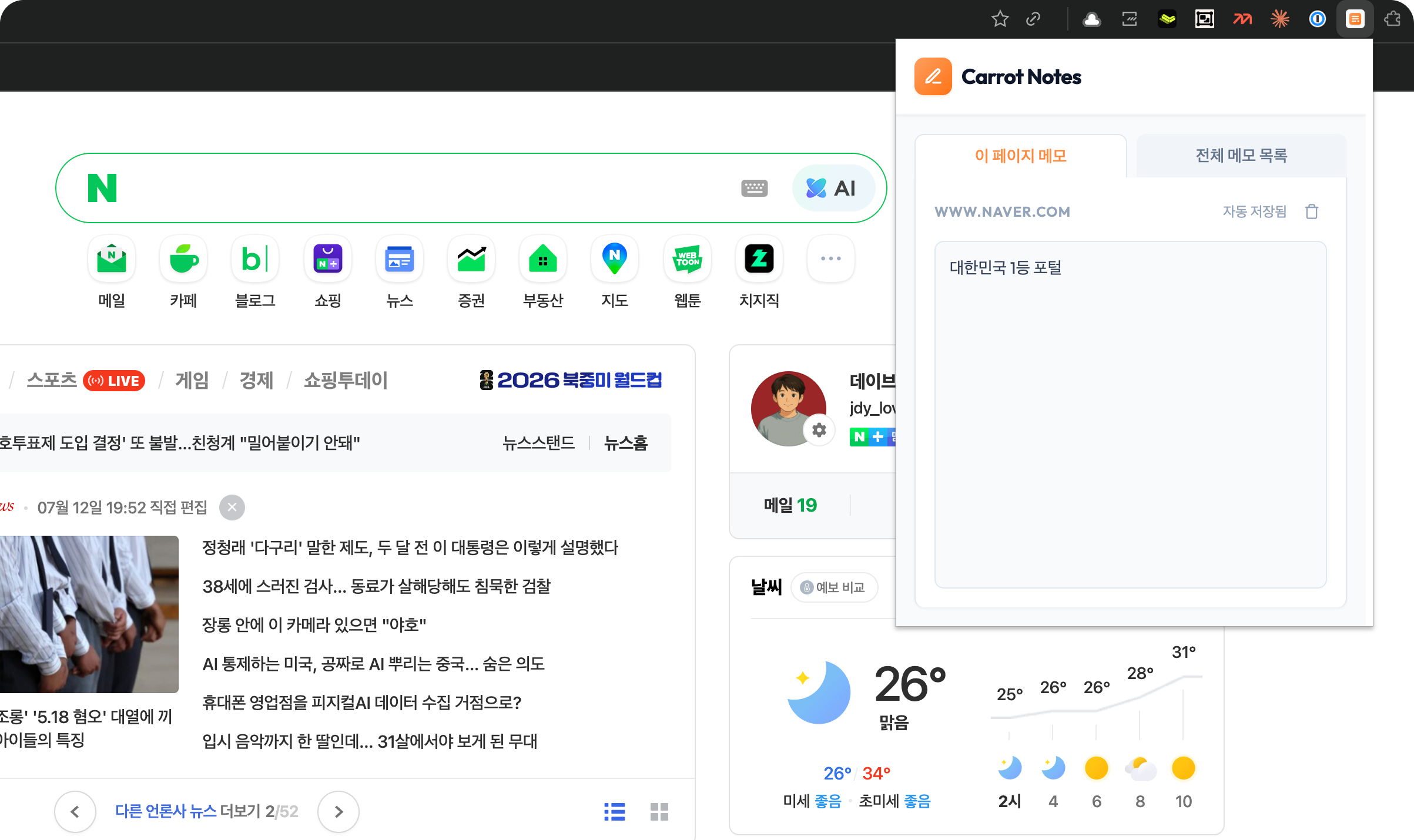This screenshot has width=1414, height=840.
Task: Dismiss the news edit notice with X
Action: point(232,508)
